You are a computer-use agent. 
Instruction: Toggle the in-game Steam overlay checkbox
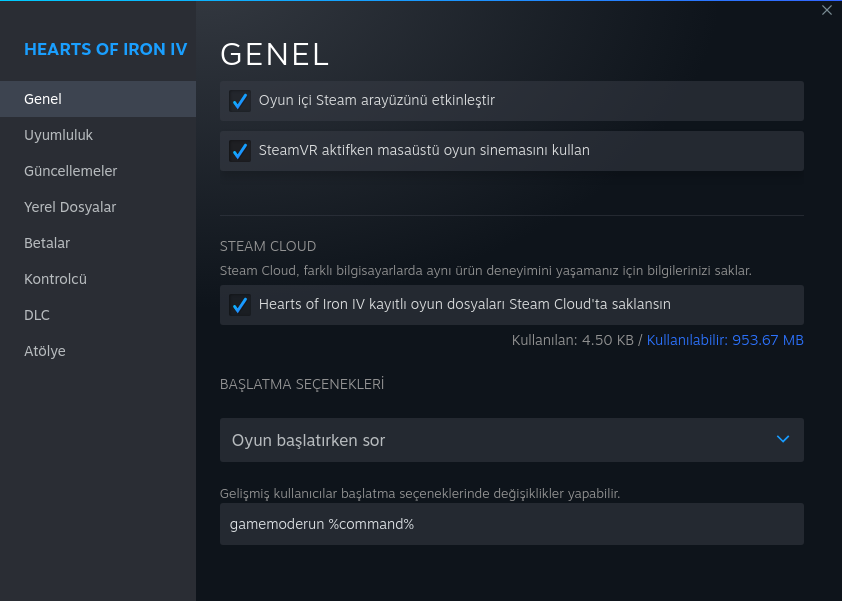[240, 101]
